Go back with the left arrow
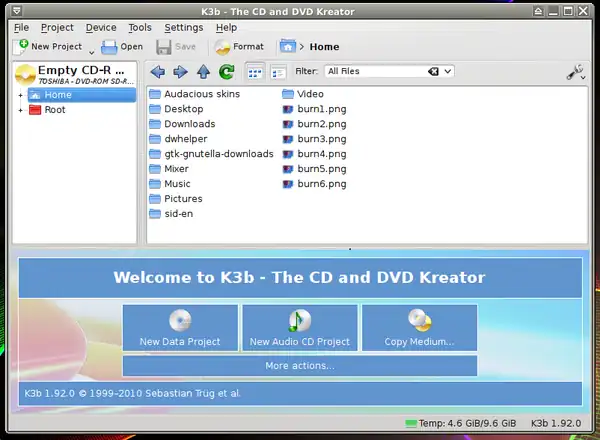600x440 pixels. pos(157,72)
